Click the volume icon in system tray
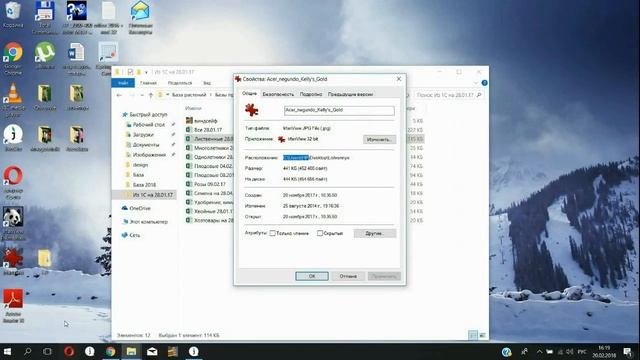Image resolution: width=640 pixels, height=360 pixels. coord(570,351)
